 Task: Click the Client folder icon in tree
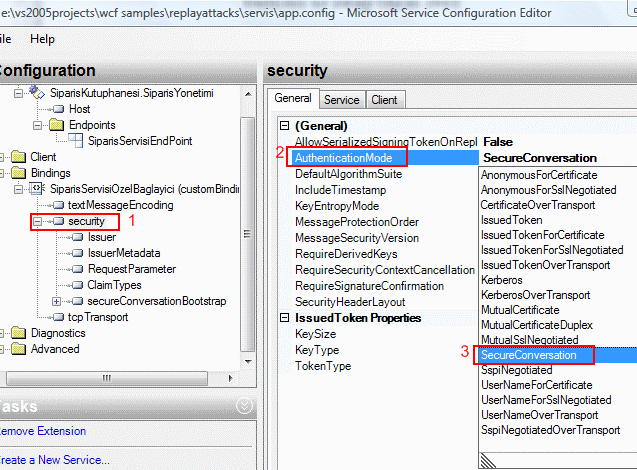tap(18, 157)
